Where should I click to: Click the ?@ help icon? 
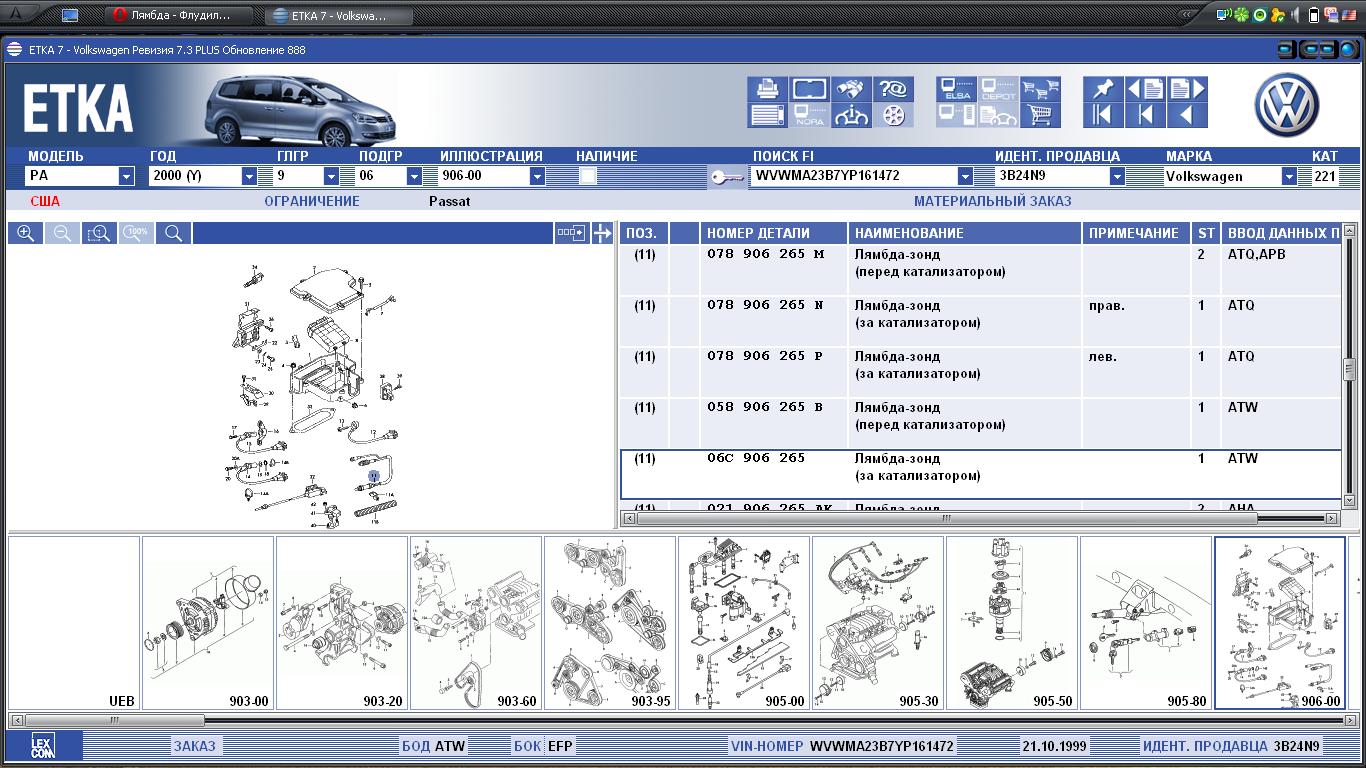point(893,89)
